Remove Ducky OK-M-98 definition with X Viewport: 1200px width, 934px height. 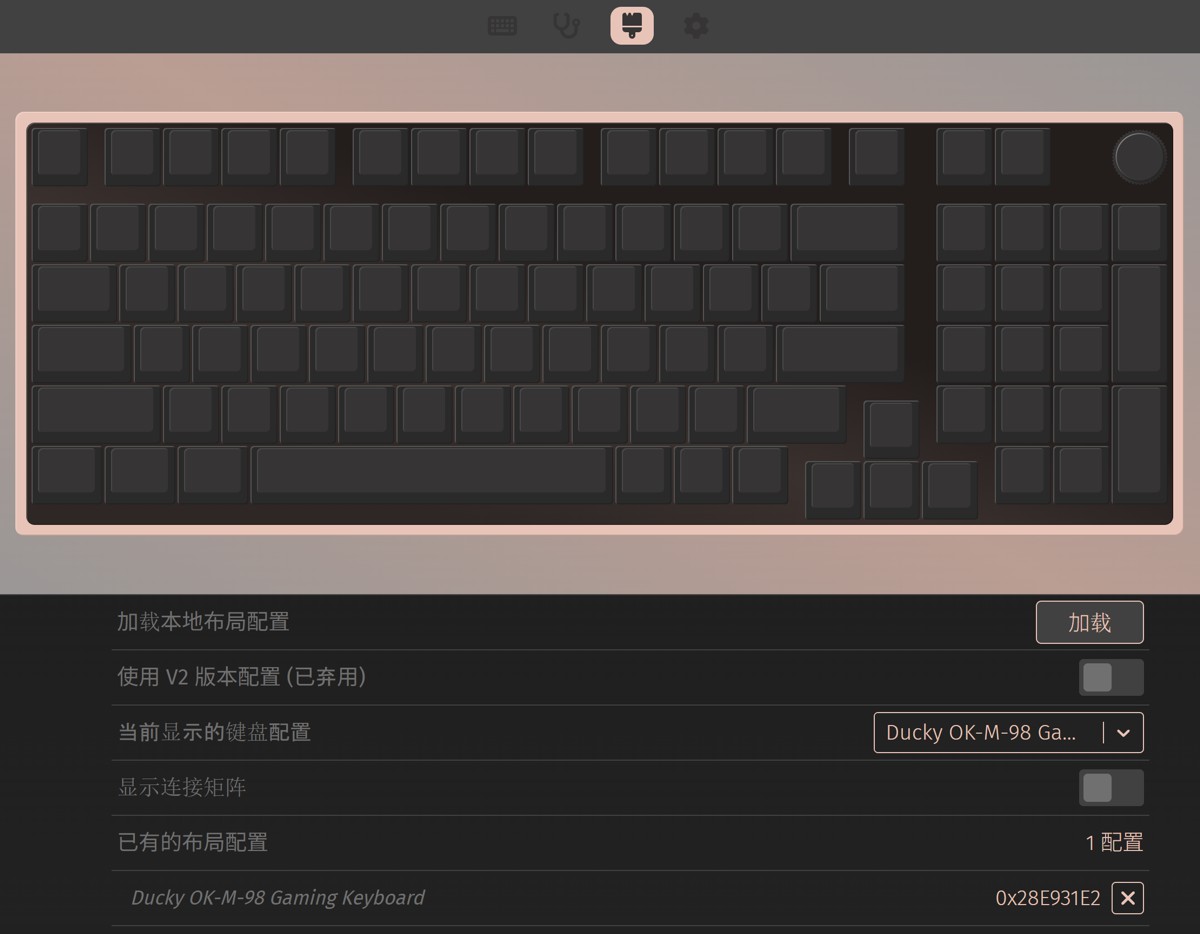[1128, 898]
